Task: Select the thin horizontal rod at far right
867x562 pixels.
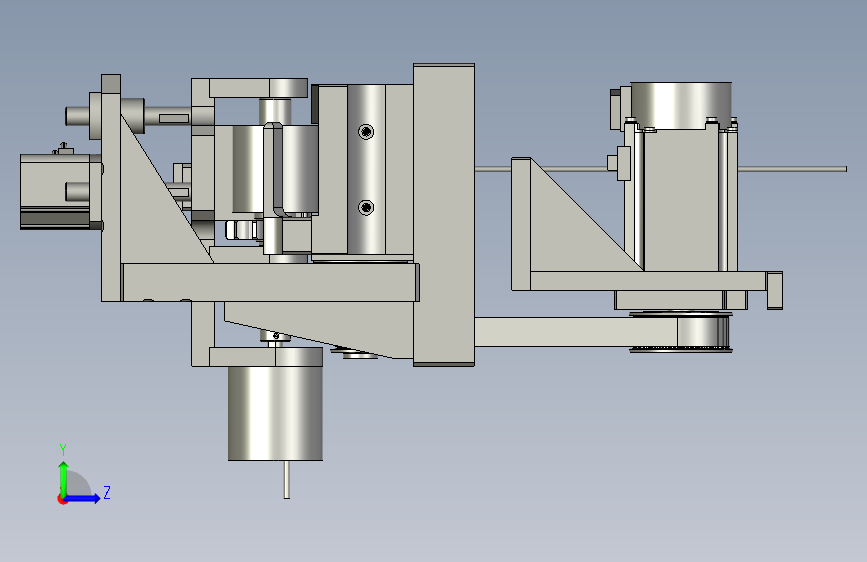Action: click(792, 169)
